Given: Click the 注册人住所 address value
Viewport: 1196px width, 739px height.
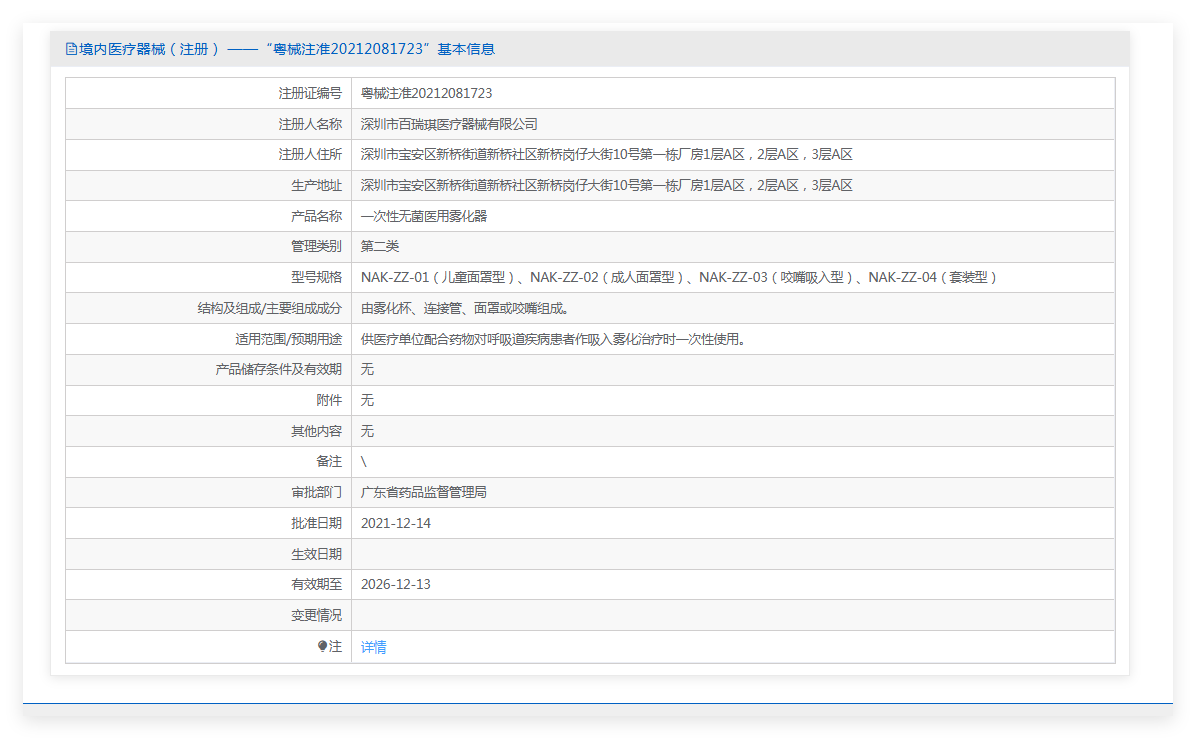Looking at the screenshot, I should (606, 155).
